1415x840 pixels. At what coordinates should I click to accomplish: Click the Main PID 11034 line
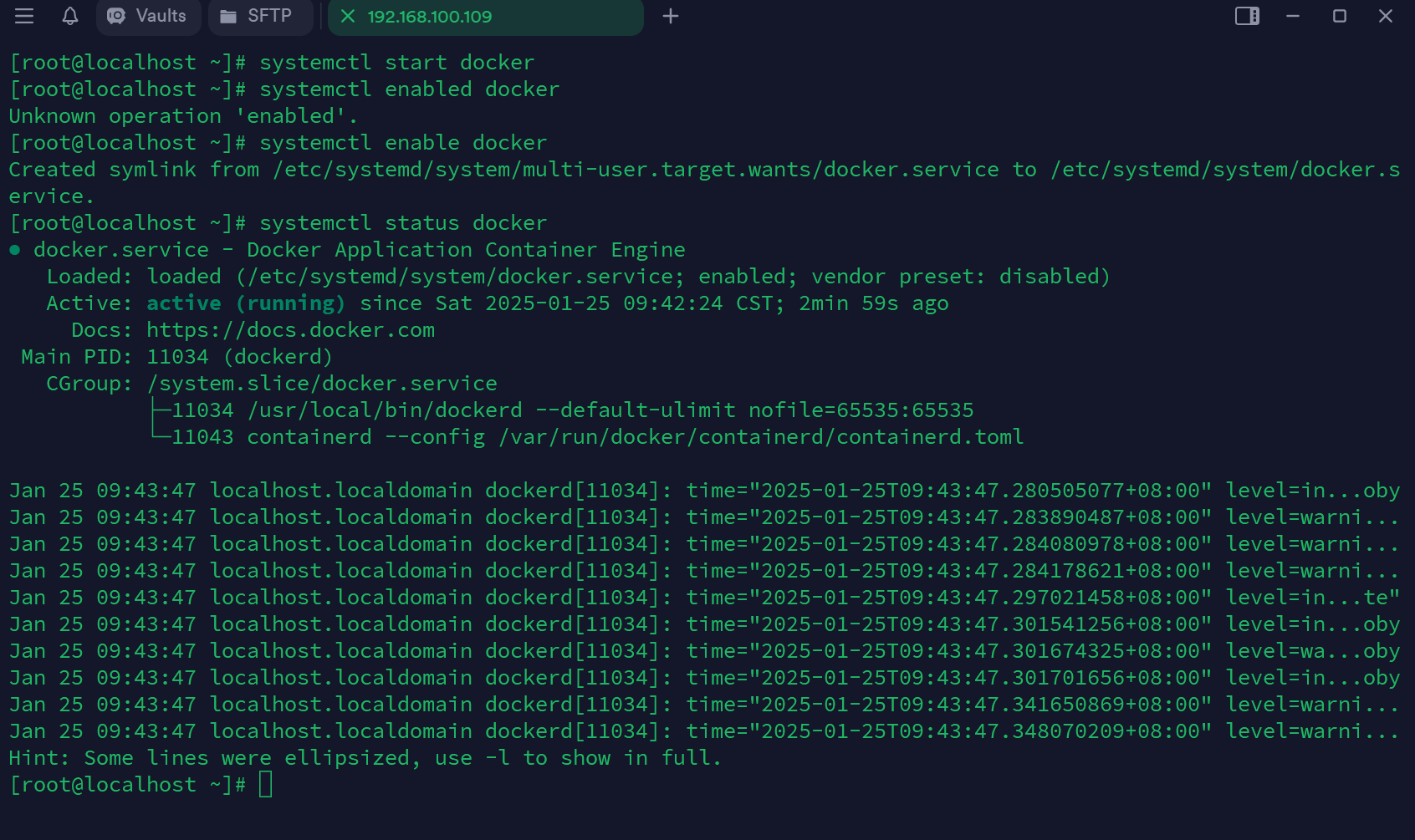(176, 357)
